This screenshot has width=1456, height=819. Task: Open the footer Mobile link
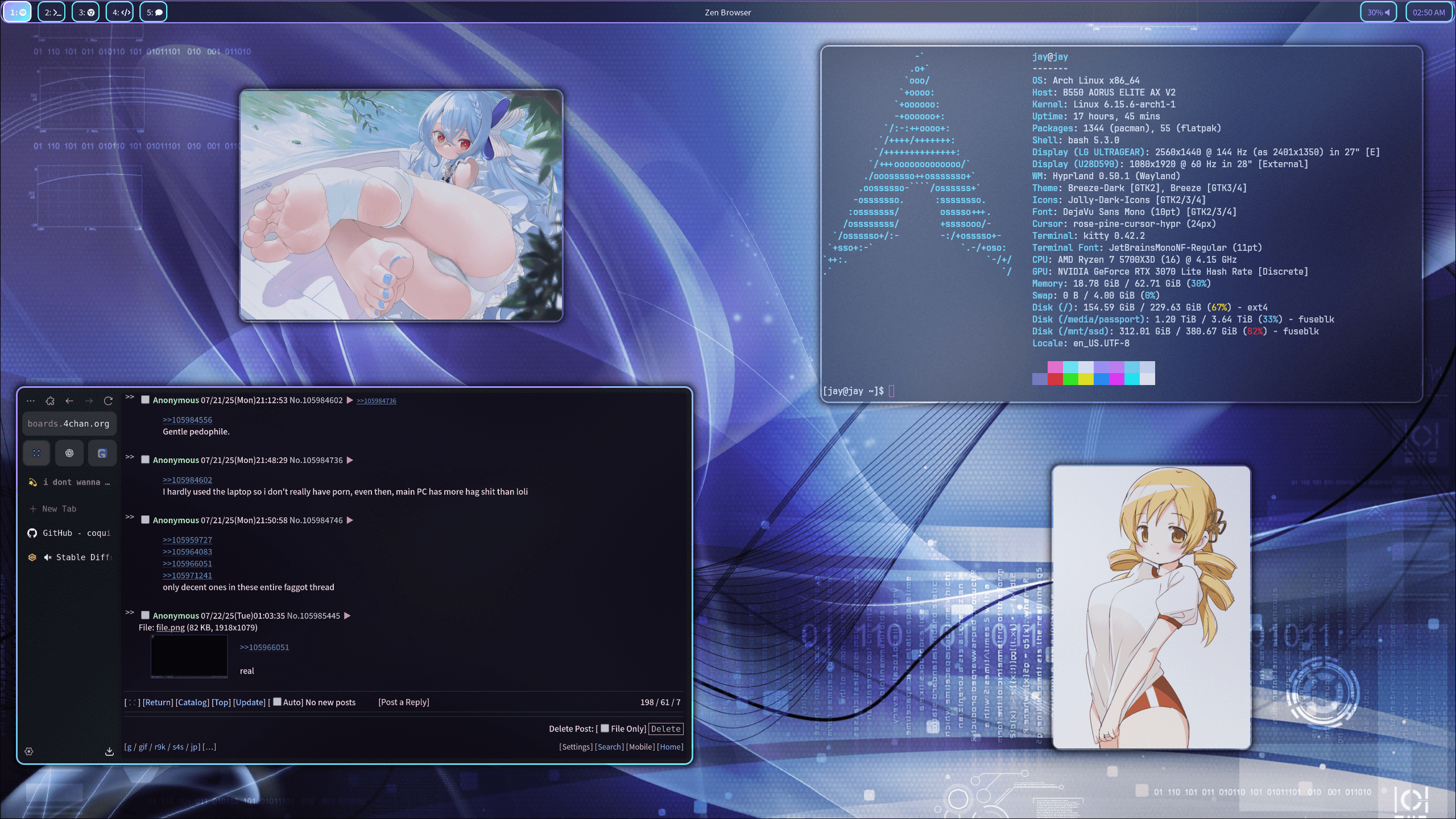(x=640, y=747)
